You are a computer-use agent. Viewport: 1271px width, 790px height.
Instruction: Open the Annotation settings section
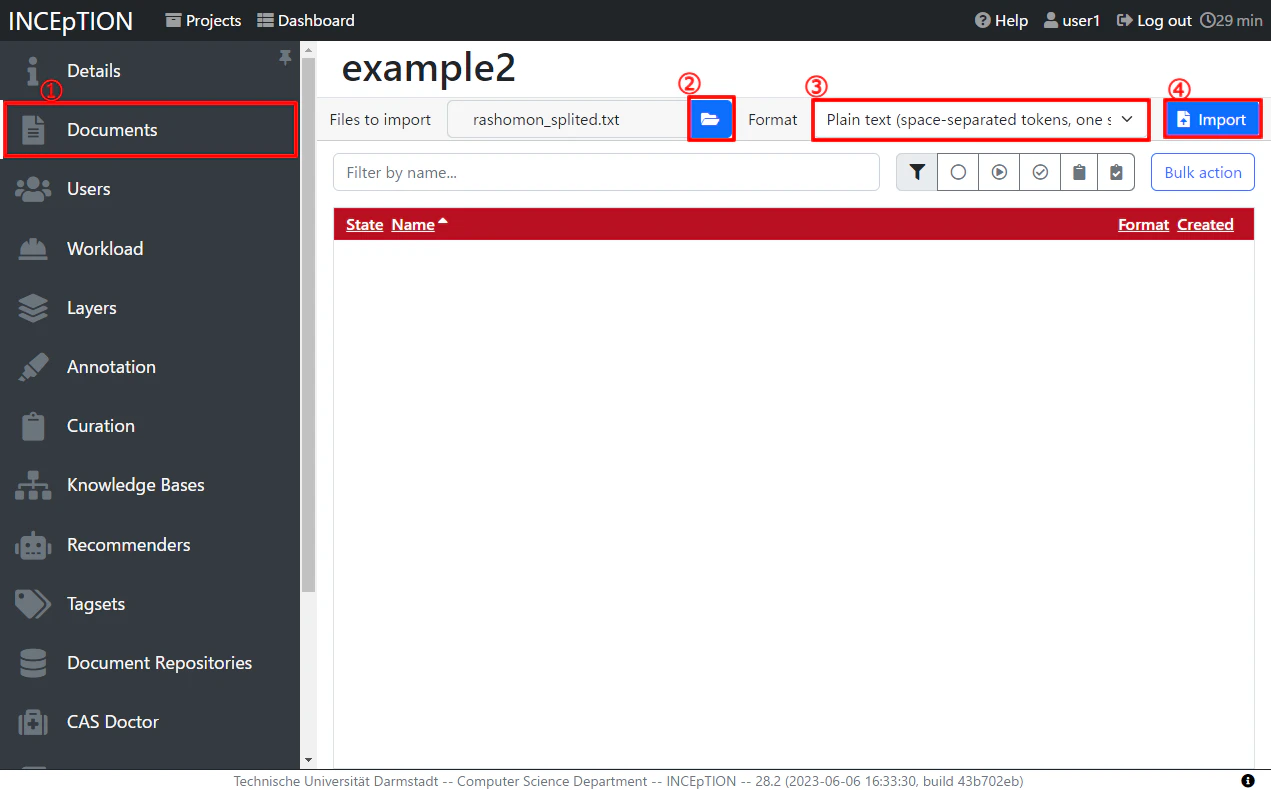click(150, 366)
